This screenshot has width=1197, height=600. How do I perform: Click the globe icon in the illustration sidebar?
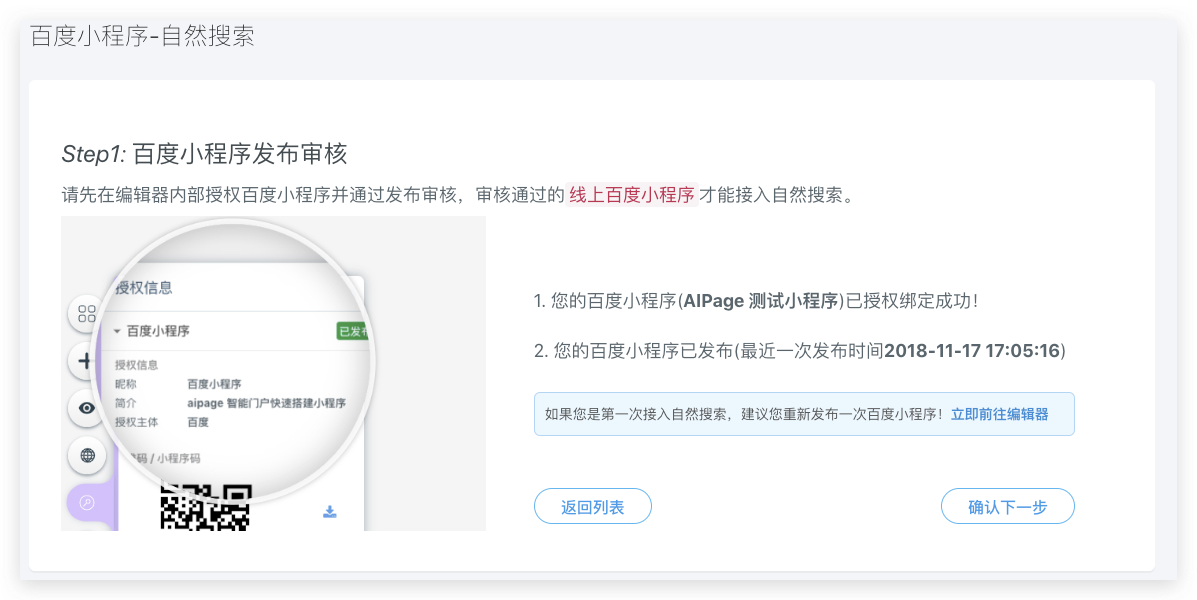coord(87,456)
